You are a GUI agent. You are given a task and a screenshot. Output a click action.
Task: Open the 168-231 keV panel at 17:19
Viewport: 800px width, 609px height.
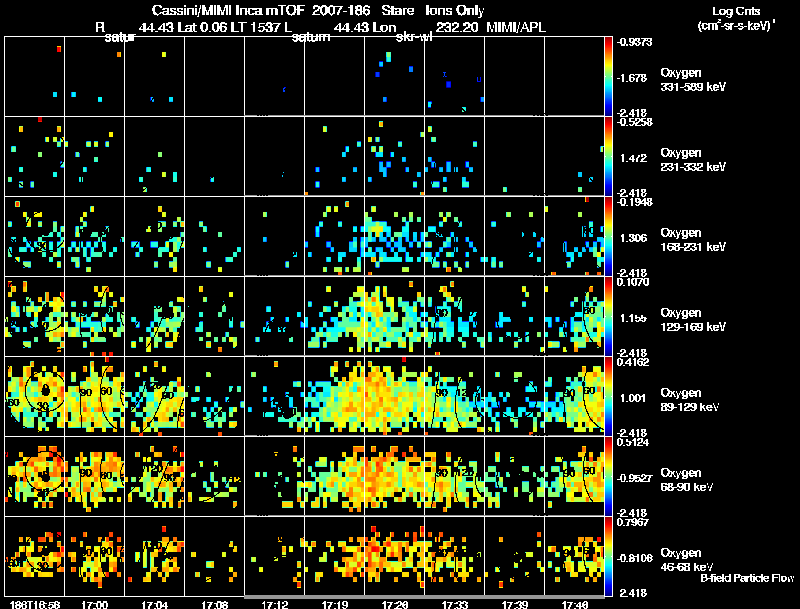coord(335,236)
